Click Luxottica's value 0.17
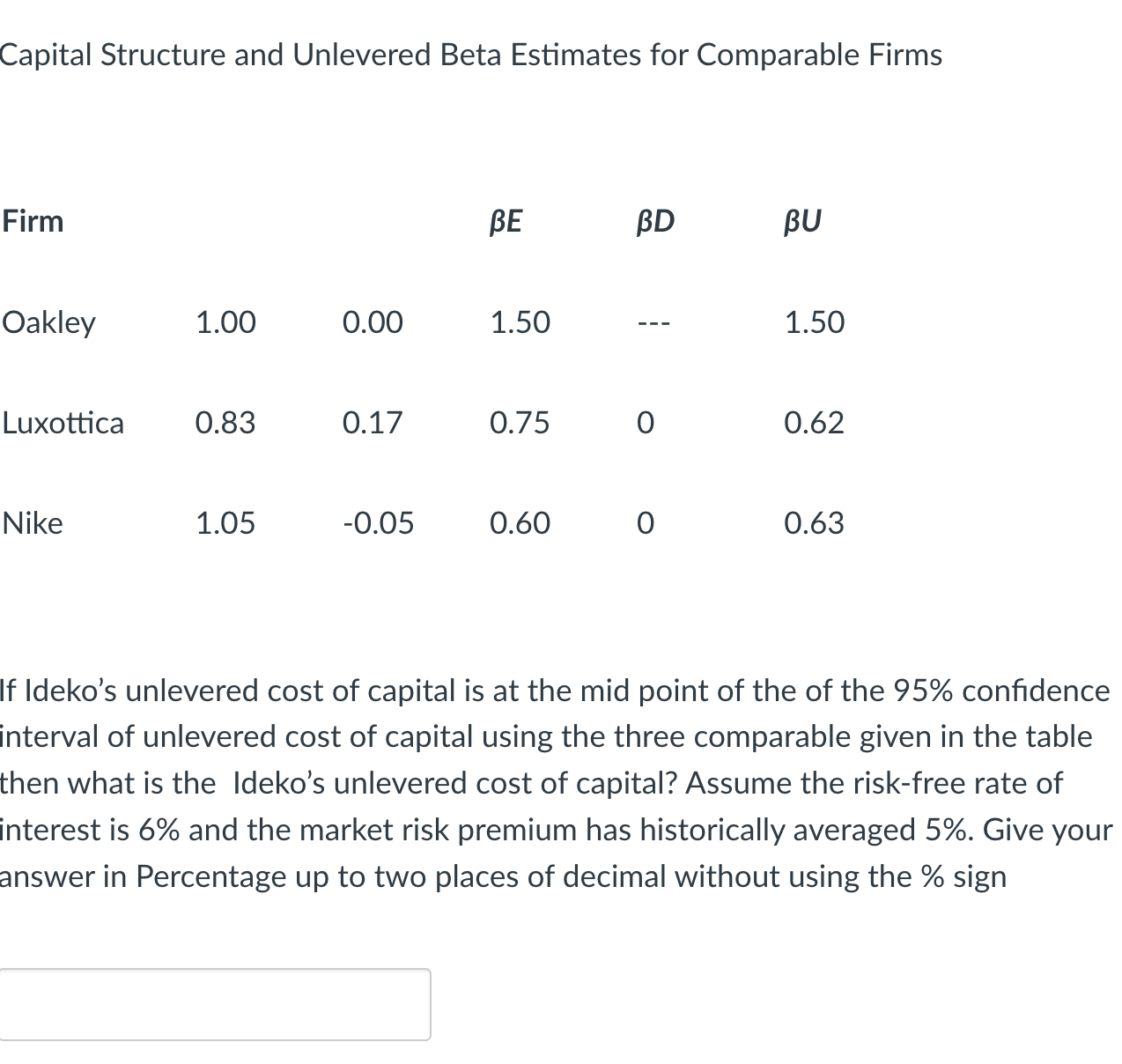1122x1064 pixels. point(373,423)
